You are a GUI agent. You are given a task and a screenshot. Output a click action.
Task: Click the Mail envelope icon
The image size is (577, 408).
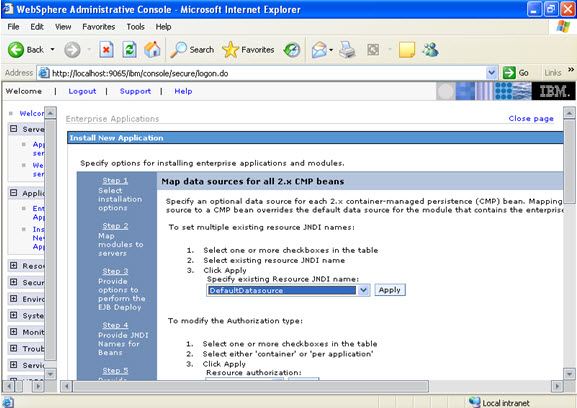tap(319, 50)
